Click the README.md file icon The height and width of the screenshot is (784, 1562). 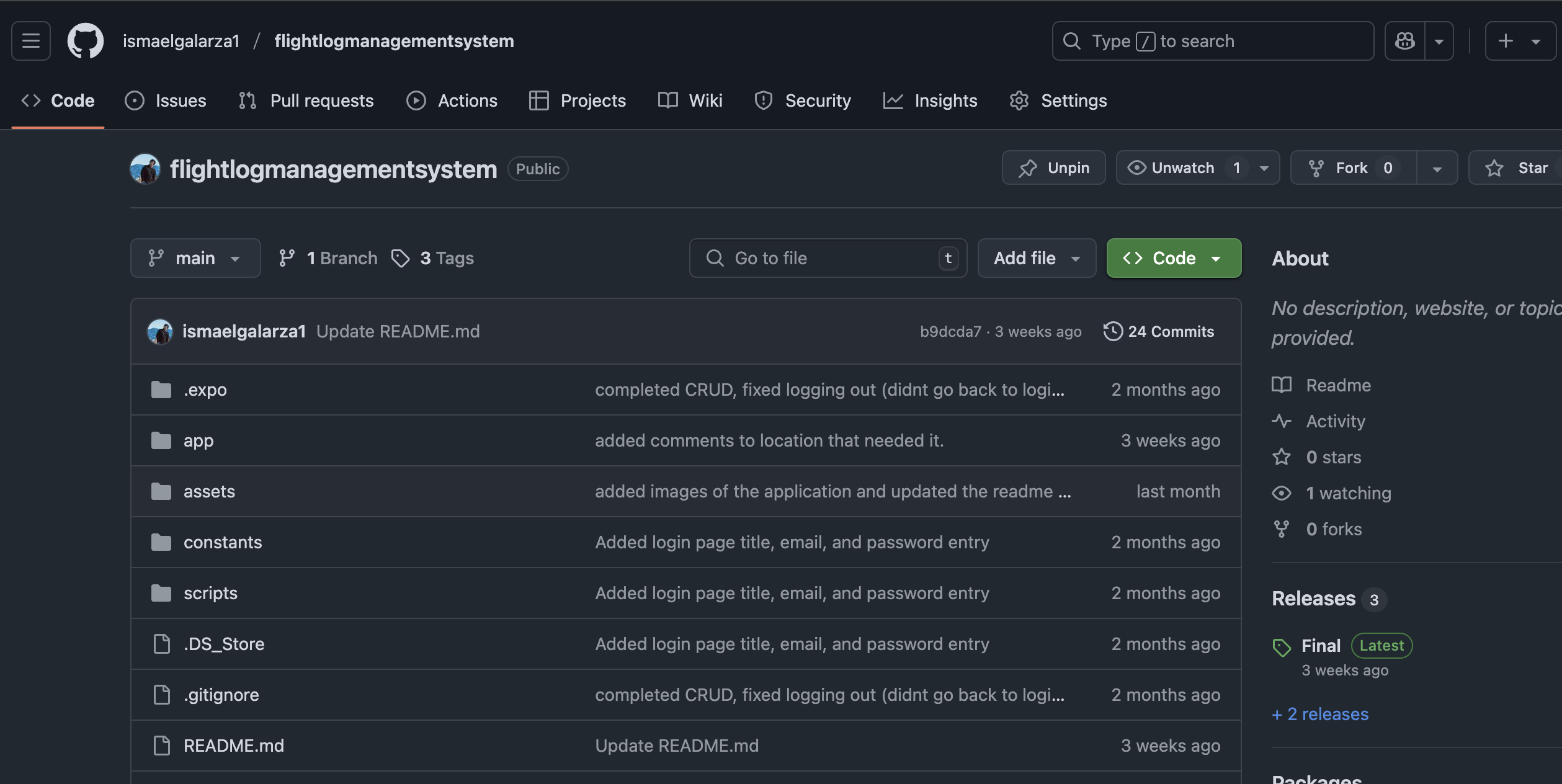(161, 746)
